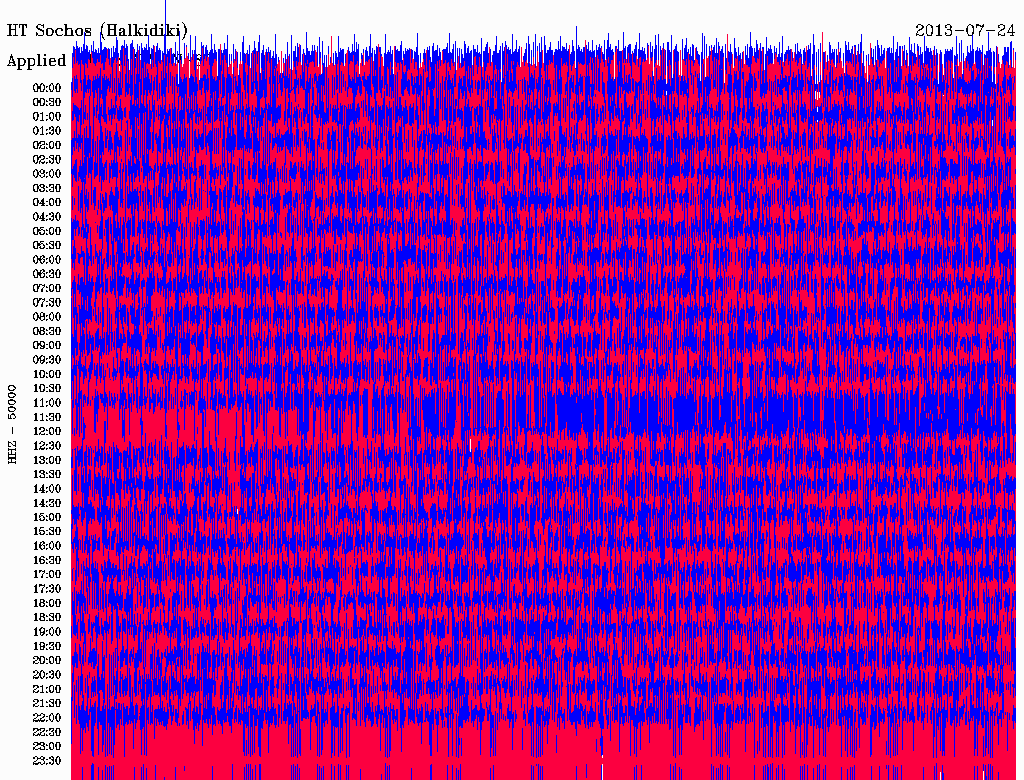Click the 18:00 time label
This screenshot has width=1024, height=780.
click(x=47, y=603)
